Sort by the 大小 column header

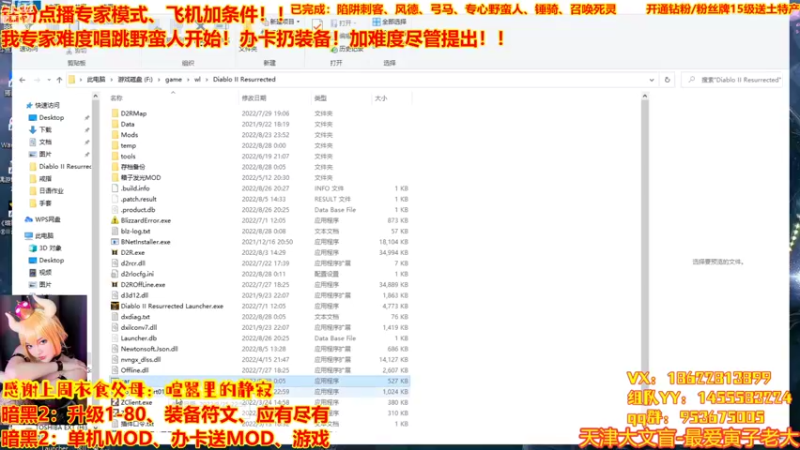click(x=381, y=98)
